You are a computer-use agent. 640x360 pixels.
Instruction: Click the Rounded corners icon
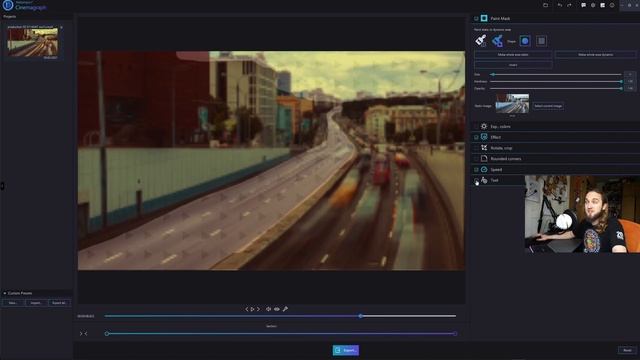click(x=484, y=158)
